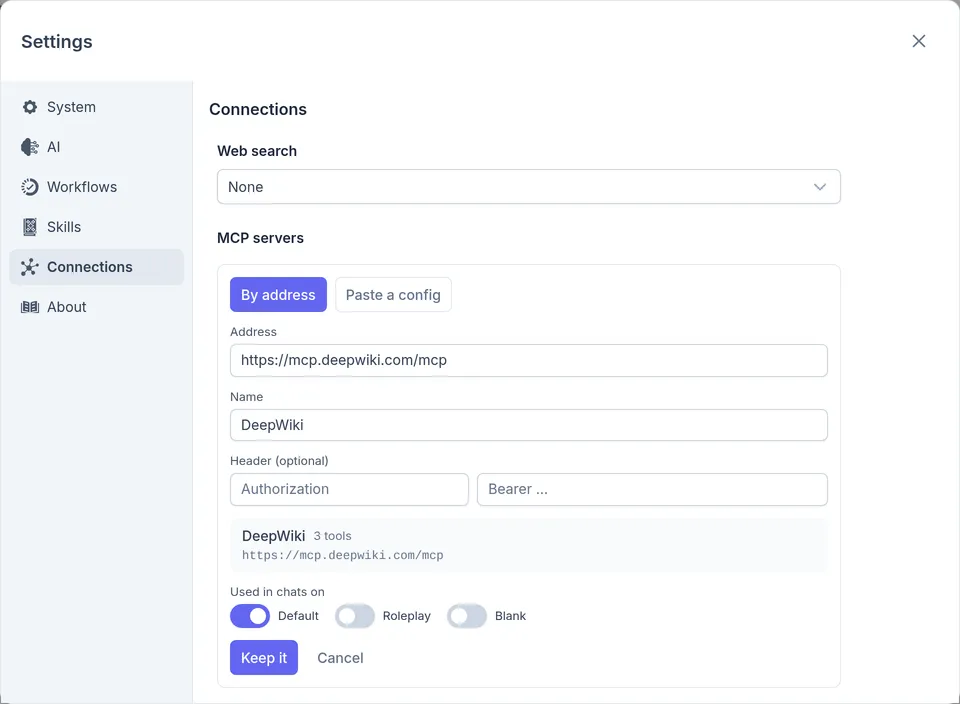960x704 pixels.
Task: Click the Settings dialog title
Action: (57, 42)
